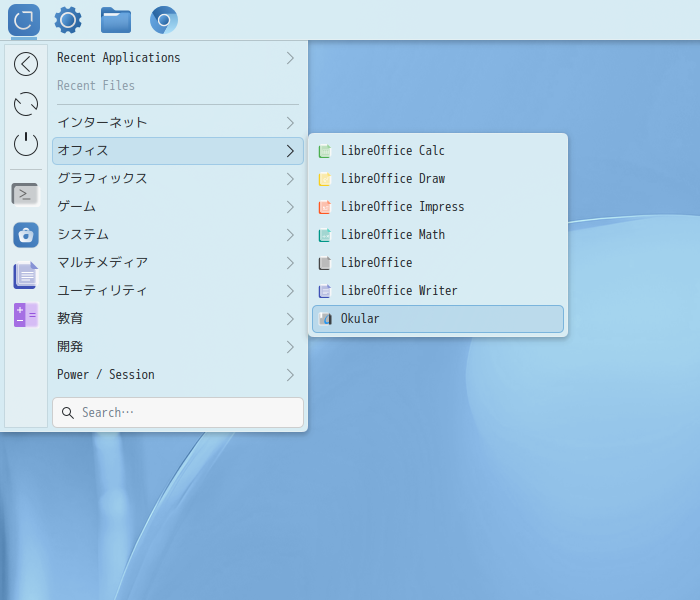
Task: Launch the Chromium browser panel icon
Action: click(164, 20)
